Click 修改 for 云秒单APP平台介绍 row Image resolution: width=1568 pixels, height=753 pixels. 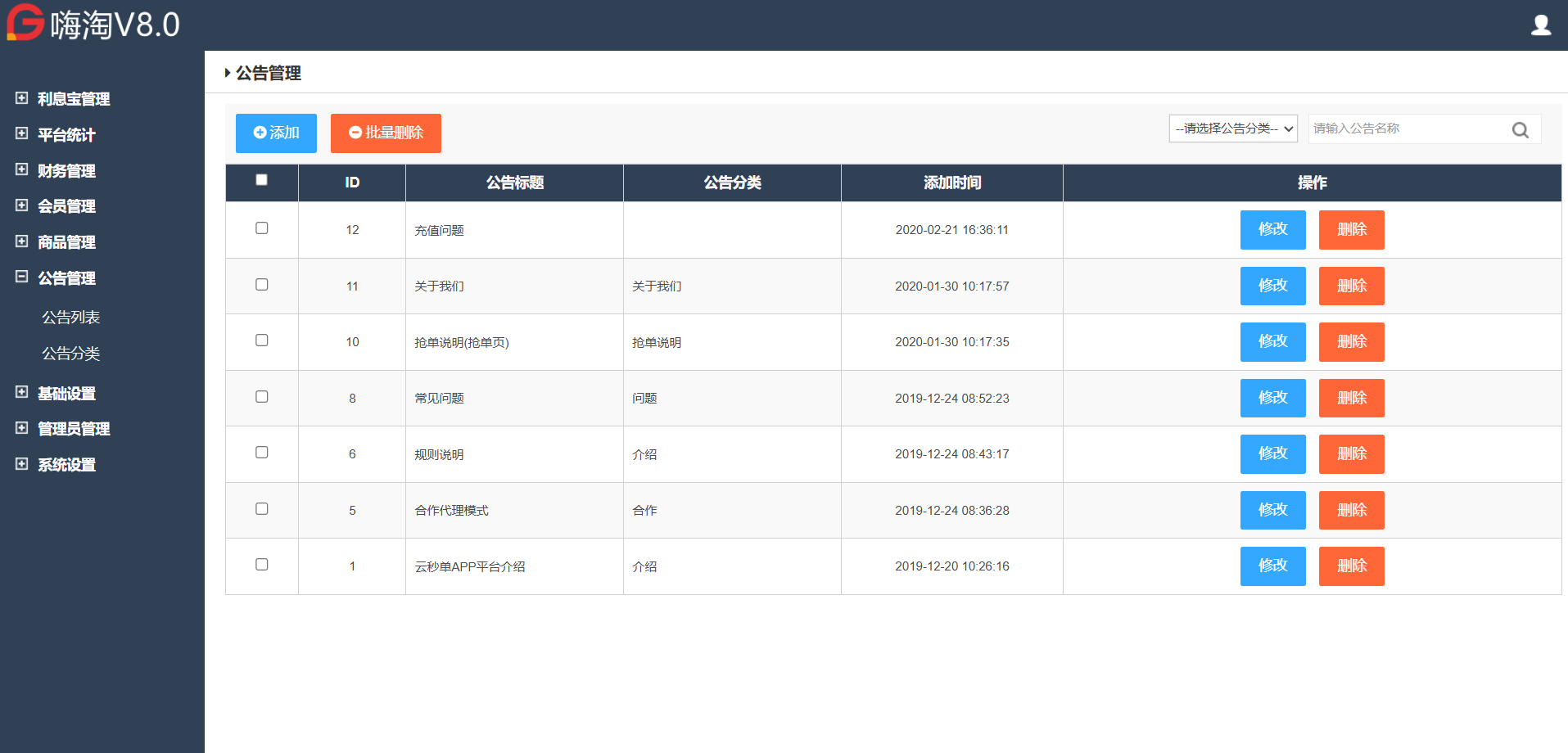1273,566
